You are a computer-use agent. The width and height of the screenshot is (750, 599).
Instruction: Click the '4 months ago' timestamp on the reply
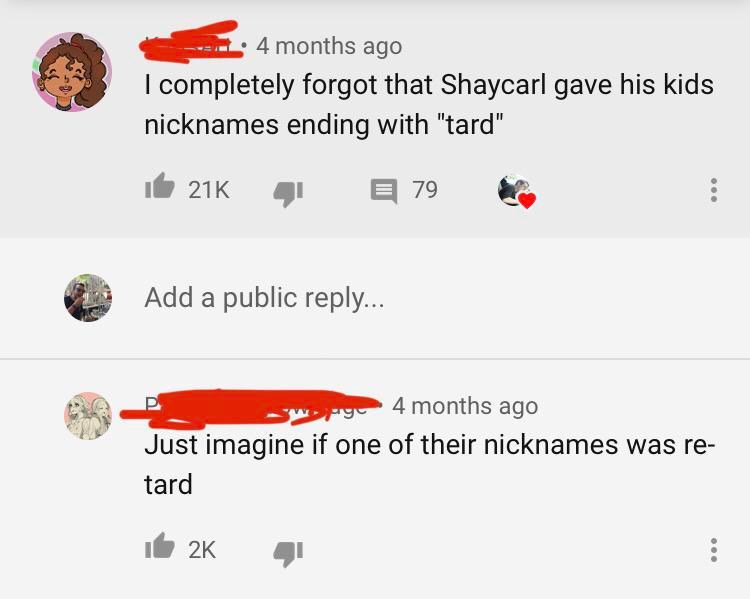465,406
